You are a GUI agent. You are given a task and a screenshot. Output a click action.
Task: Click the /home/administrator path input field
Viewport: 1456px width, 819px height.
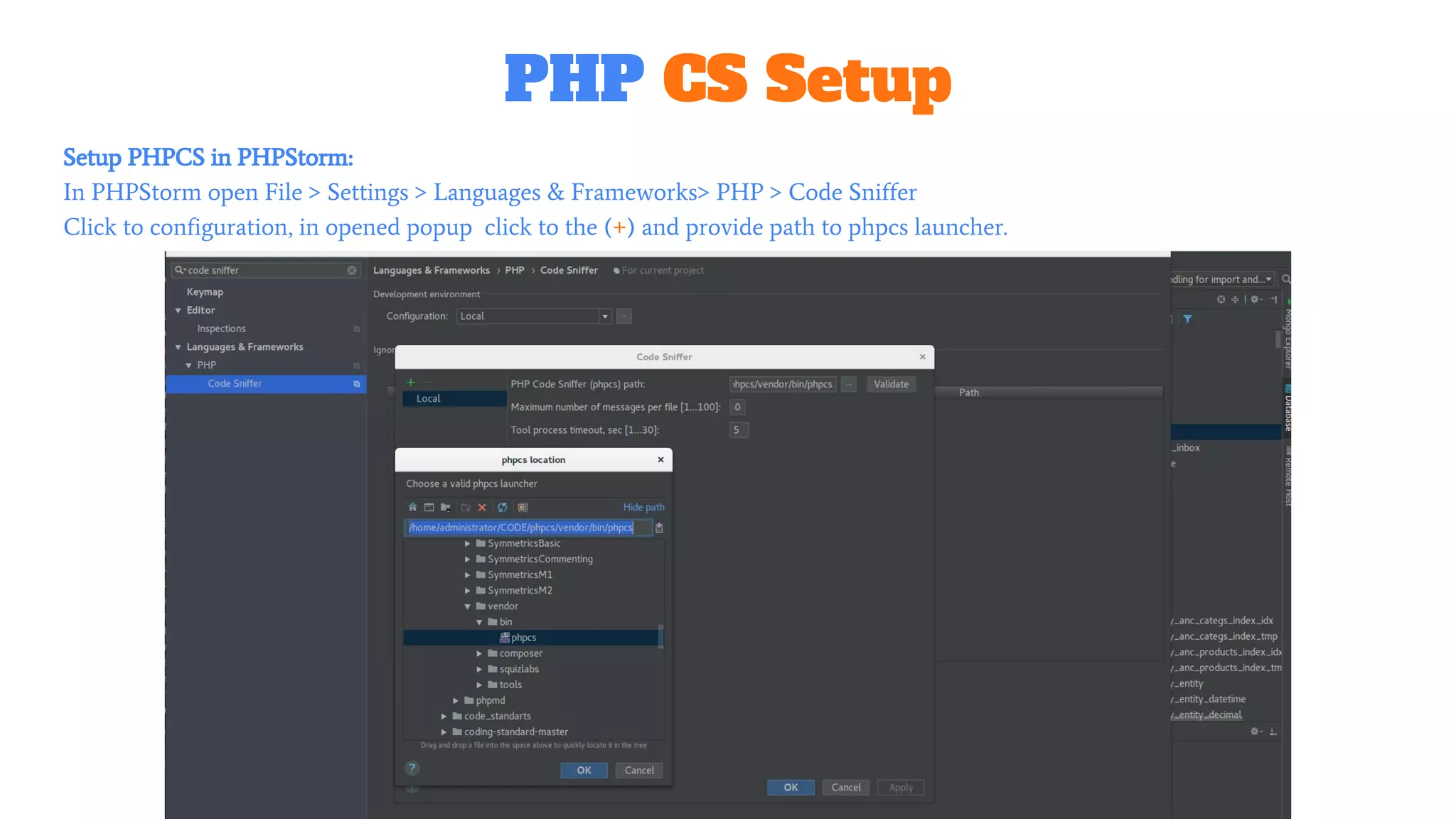(528, 528)
